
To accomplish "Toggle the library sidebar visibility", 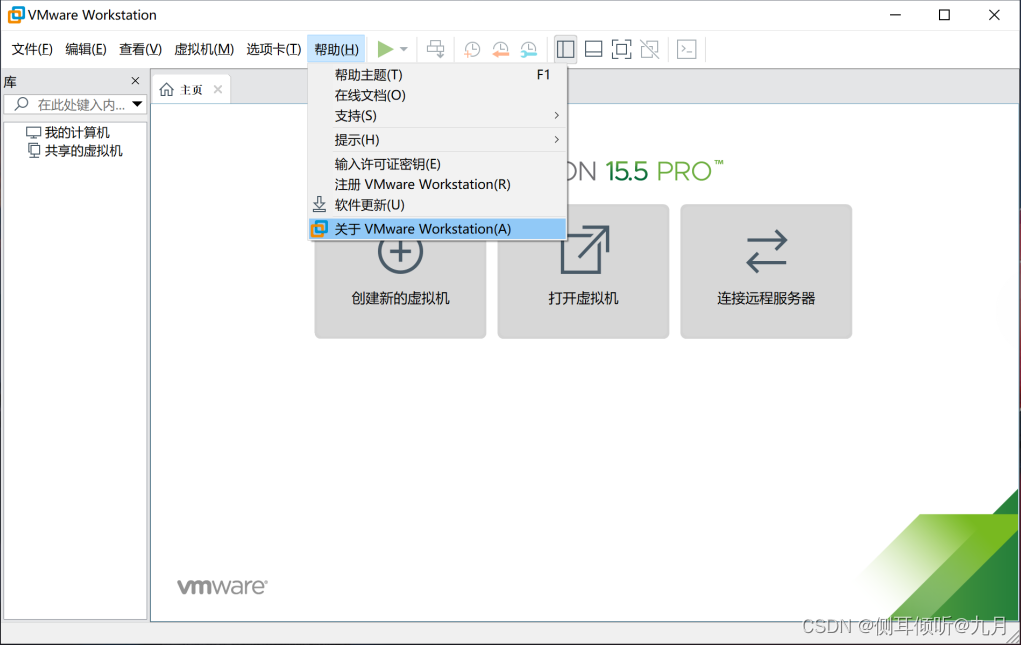I will [565, 48].
